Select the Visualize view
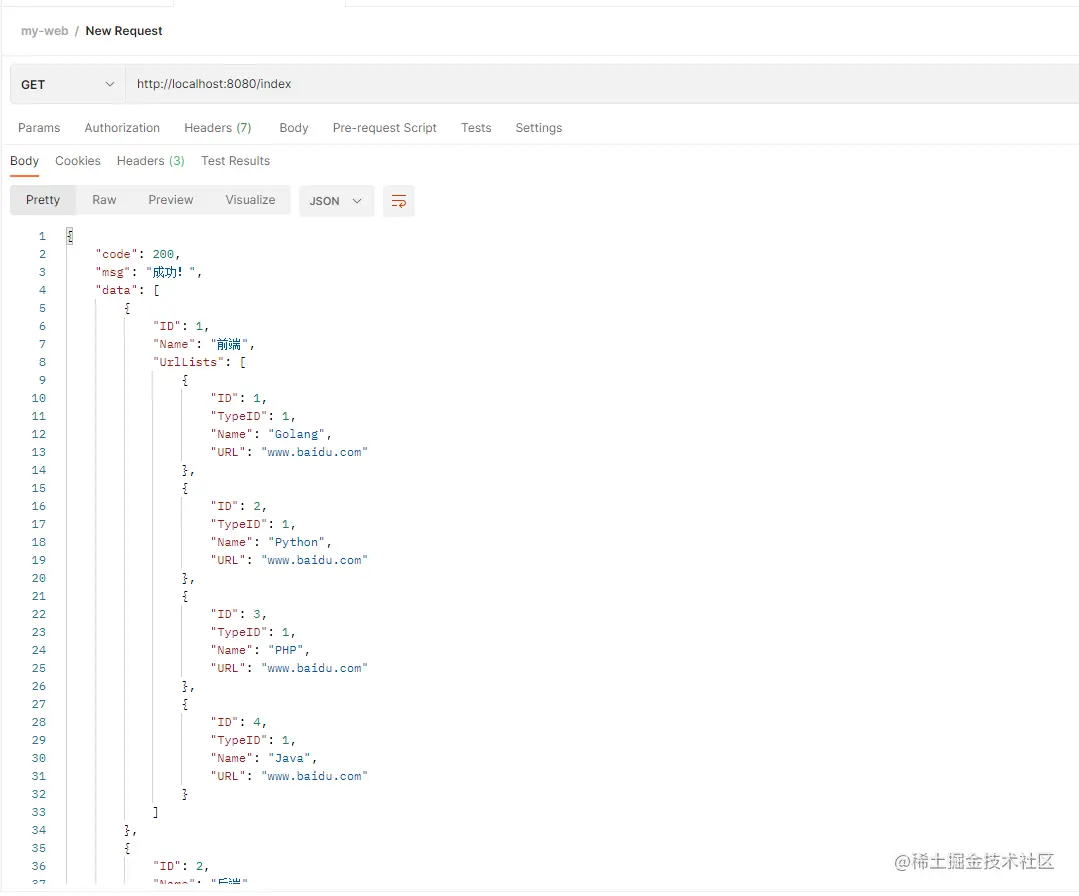The image size is (1079, 896). pos(250,200)
